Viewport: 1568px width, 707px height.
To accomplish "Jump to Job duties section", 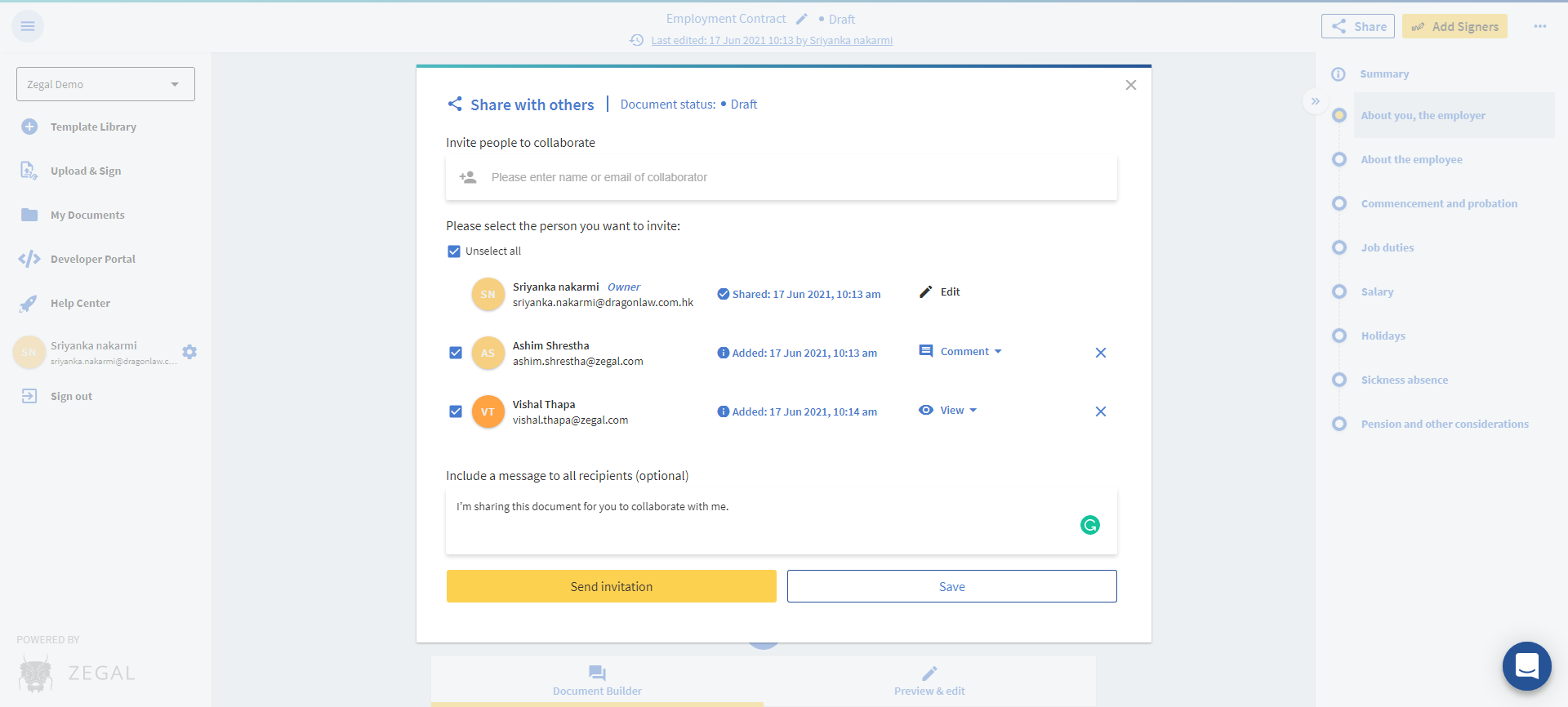I will [x=1387, y=247].
